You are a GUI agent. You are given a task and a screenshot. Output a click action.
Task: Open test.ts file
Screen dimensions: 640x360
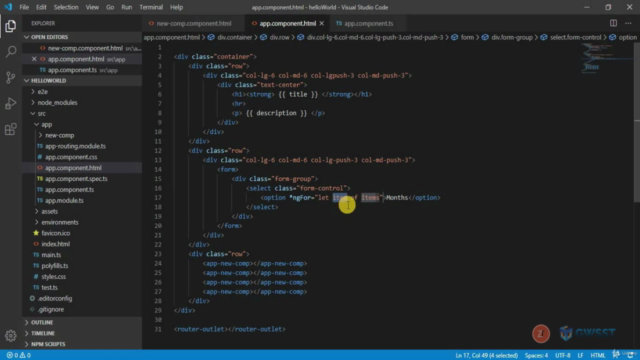pos(49,287)
